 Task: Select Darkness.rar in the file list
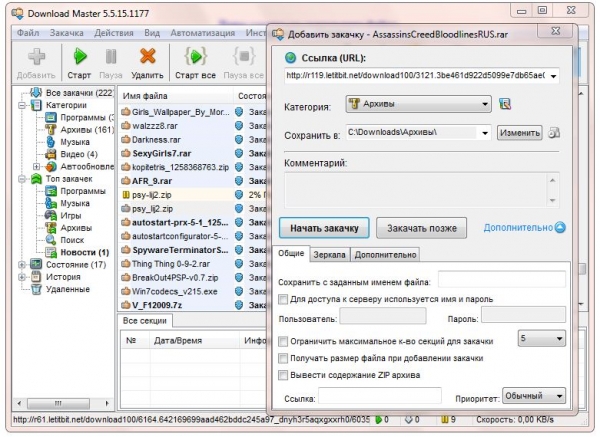tap(156, 140)
